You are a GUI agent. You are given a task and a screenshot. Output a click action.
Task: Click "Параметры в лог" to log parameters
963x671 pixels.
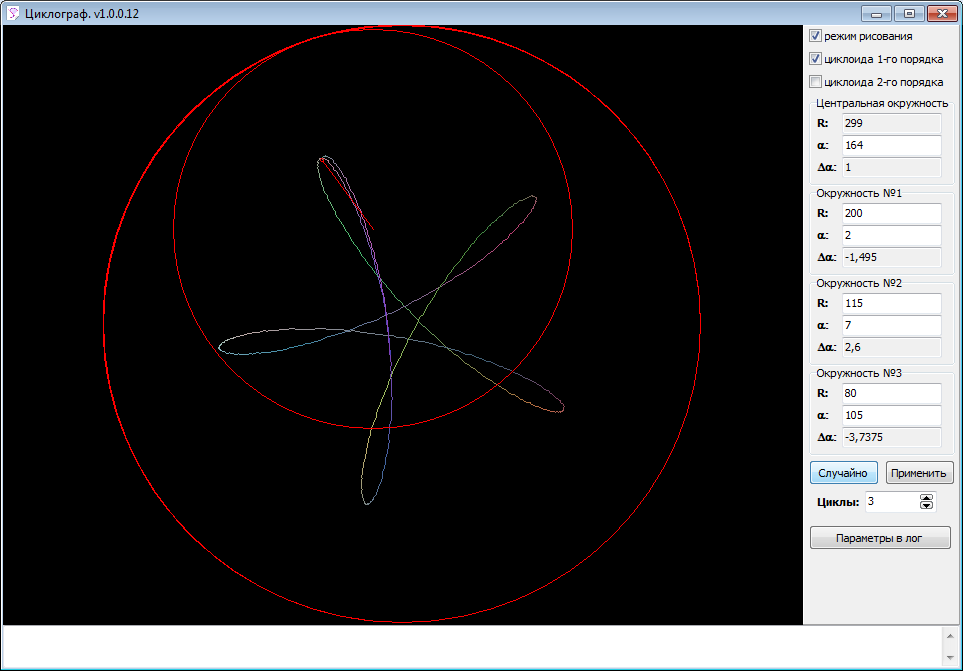point(880,537)
